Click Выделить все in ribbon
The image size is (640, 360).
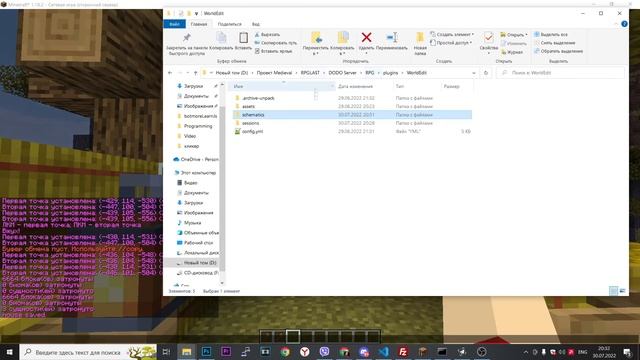click(x=551, y=35)
